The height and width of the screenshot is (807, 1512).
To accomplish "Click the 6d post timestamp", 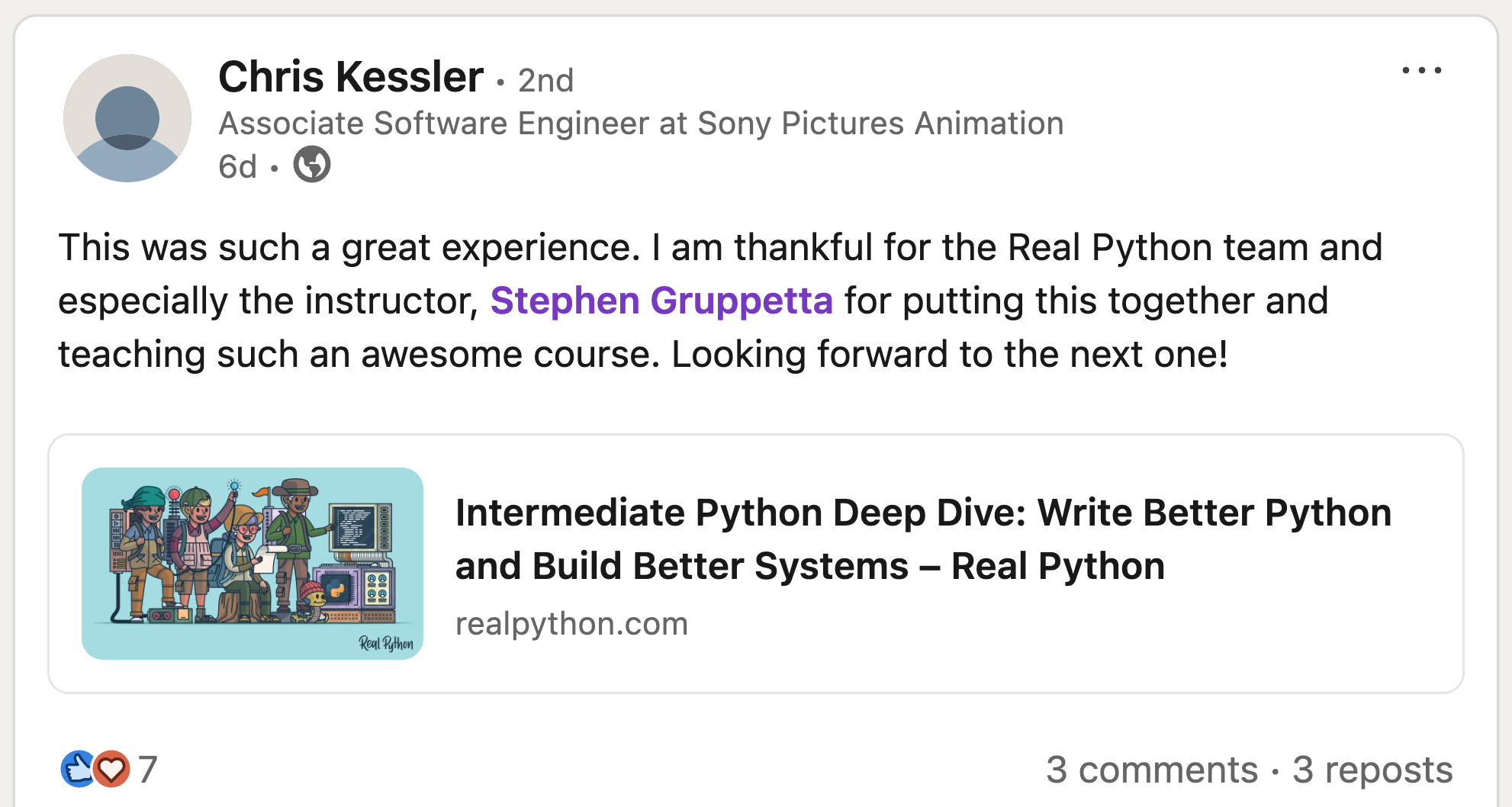I will [237, 166].
